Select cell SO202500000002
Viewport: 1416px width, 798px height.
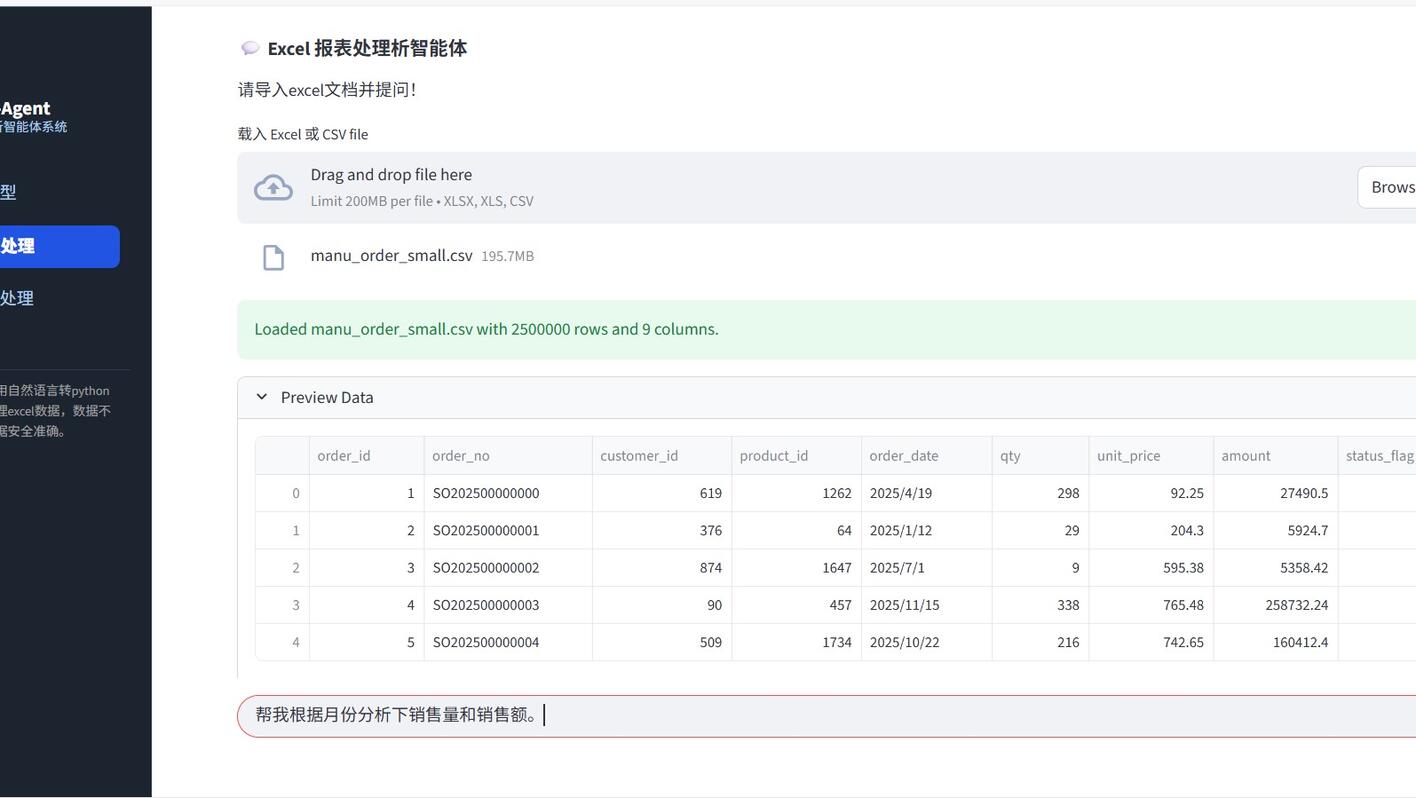point(508,568)
